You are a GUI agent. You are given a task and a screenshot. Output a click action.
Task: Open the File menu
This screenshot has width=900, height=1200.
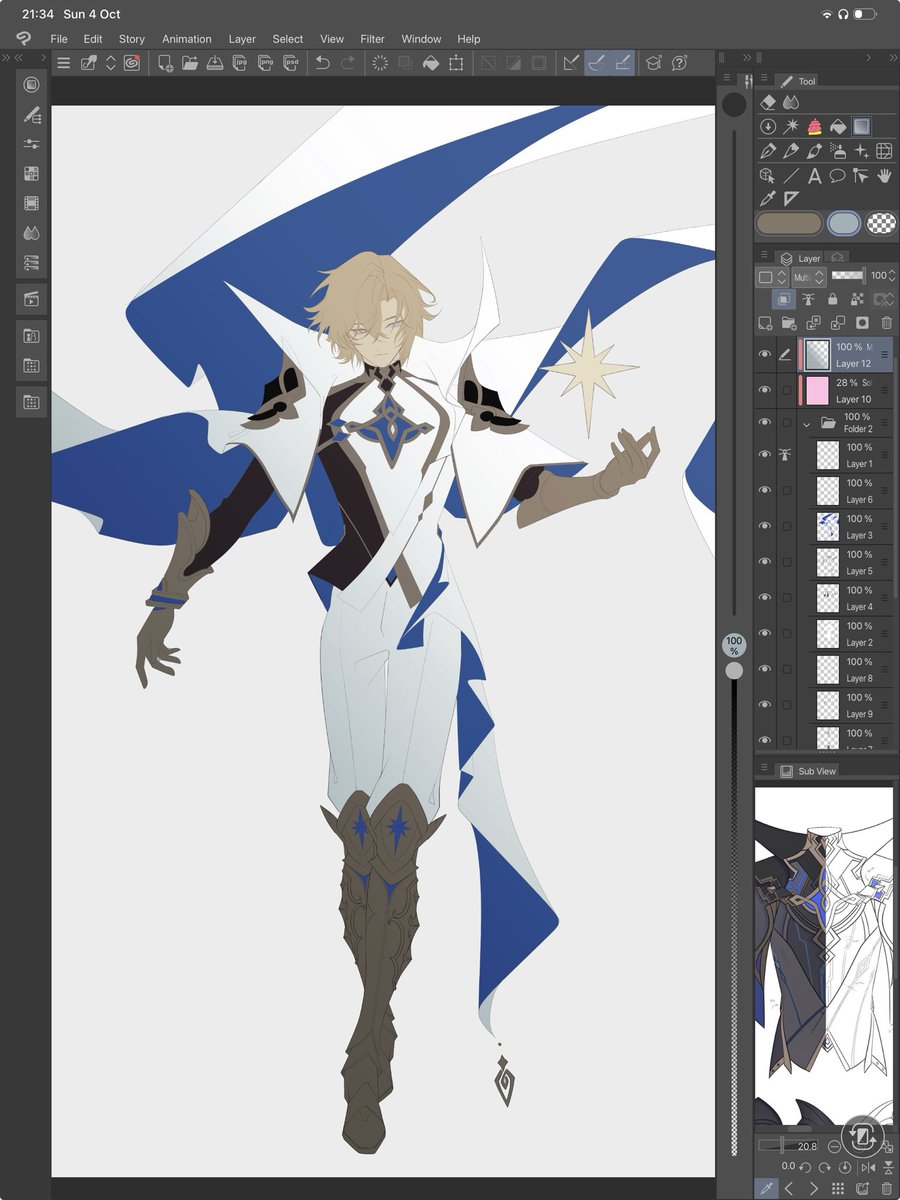(x=59, y=39)
